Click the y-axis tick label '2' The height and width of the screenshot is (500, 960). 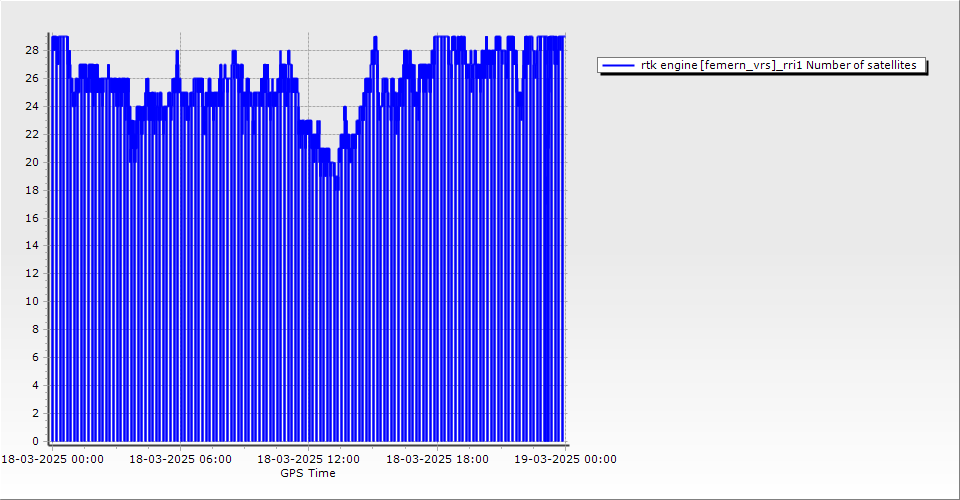point(36,413)
